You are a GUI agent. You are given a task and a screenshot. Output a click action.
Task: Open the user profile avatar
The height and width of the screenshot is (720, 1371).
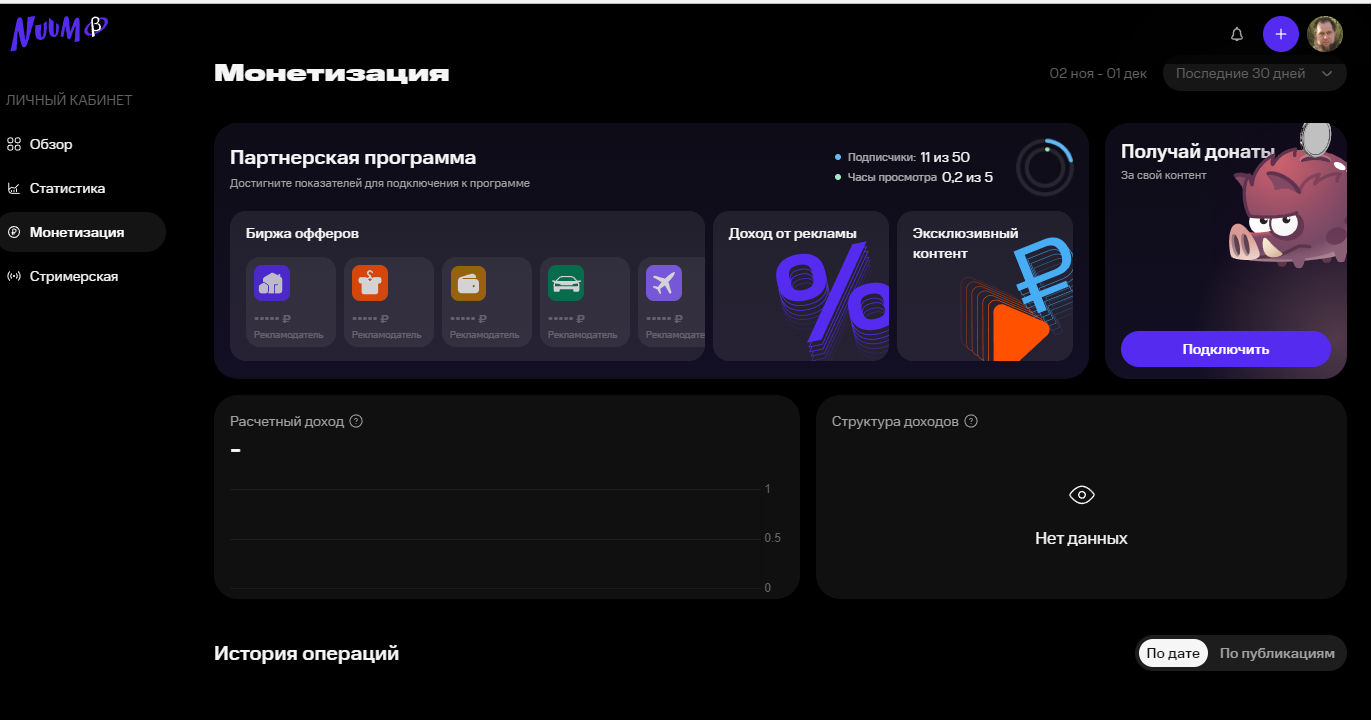click(x=1325, y=34)
